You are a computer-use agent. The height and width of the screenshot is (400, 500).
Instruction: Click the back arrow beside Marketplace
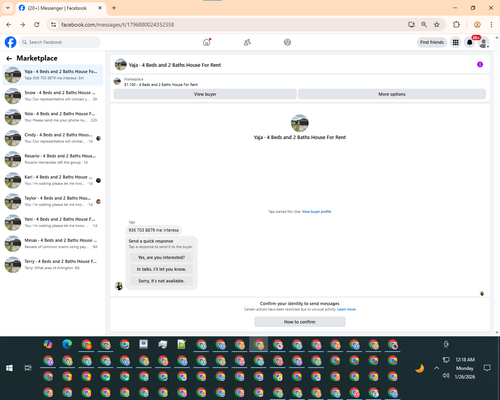coord(9,58)
